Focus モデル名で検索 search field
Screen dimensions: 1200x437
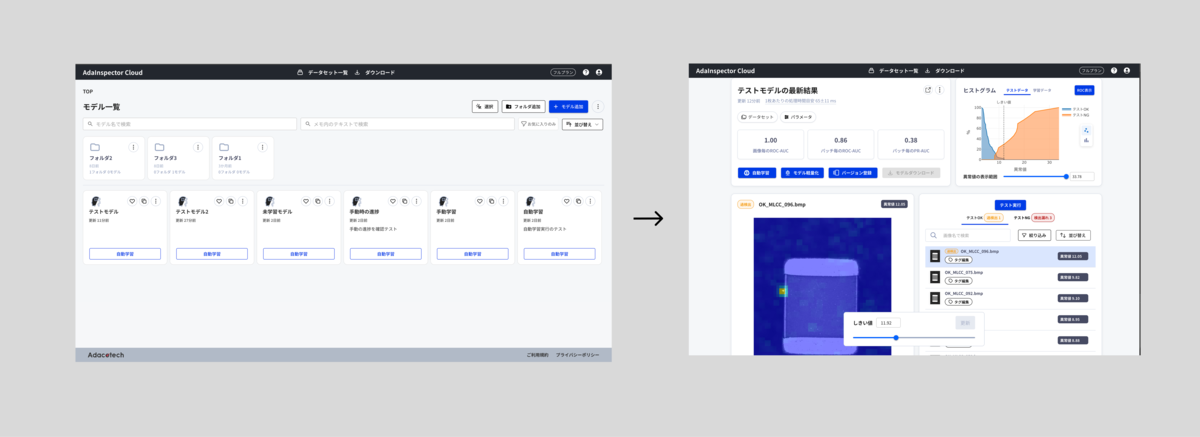click(x=190, y=124)
